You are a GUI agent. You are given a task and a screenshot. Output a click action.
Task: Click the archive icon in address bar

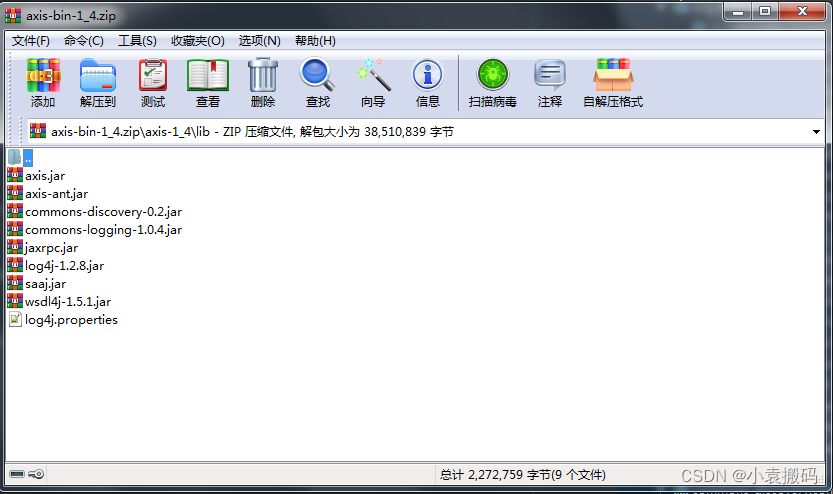pyautogui.click(x=38, y=131)
